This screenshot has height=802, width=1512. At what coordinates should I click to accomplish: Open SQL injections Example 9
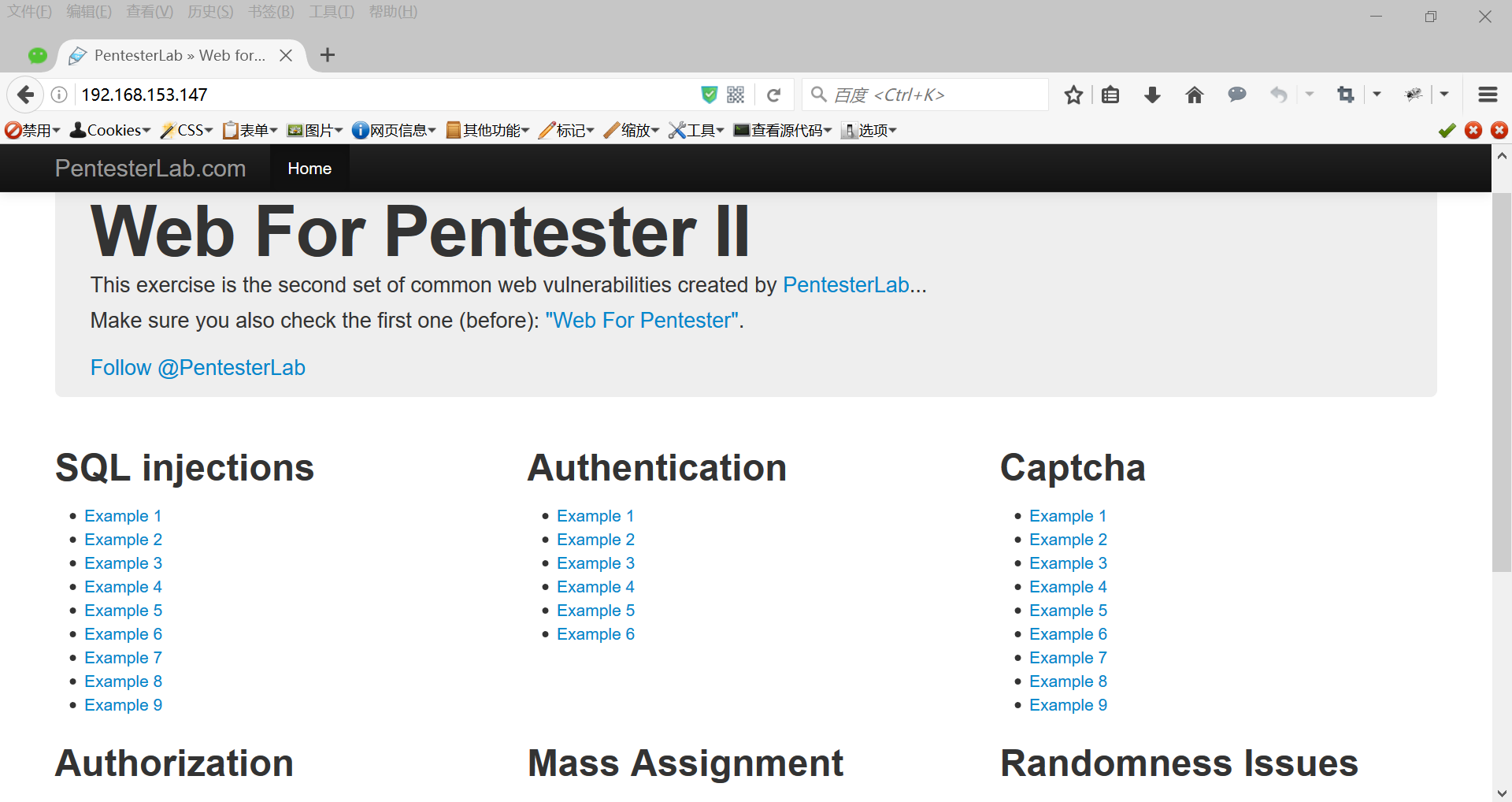click(123, 705)
